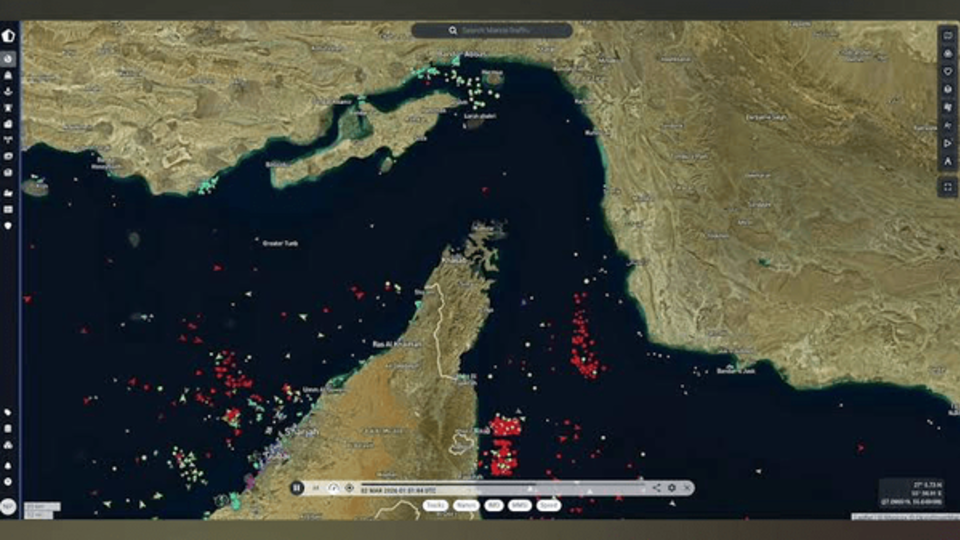The image size is (960, 540).
Task: Open playback settings gear
Action: pos(672,488)
